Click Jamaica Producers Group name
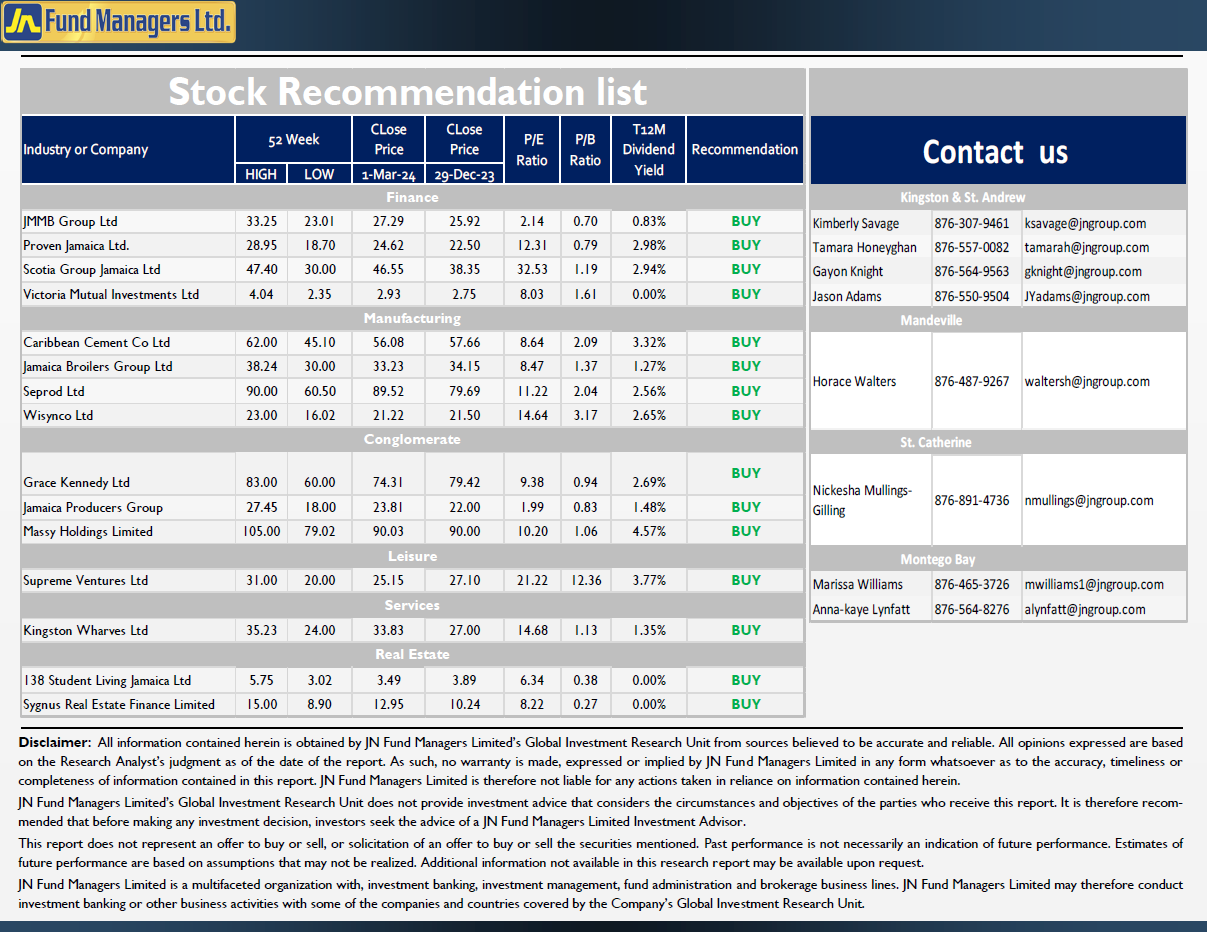The image size is (1207, 932). [x=93, y=507]
